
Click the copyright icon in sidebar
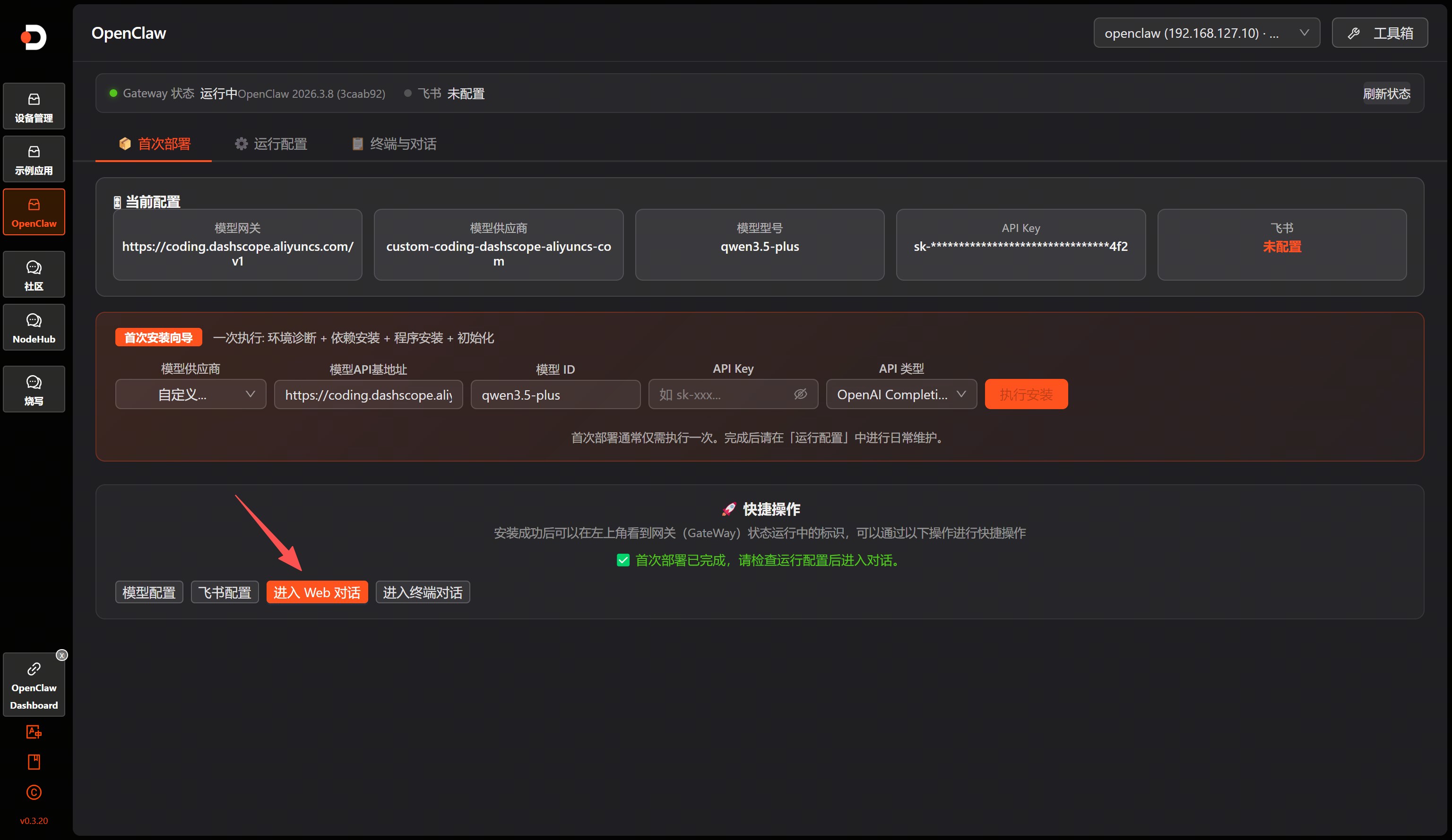[x=34, y=793]
